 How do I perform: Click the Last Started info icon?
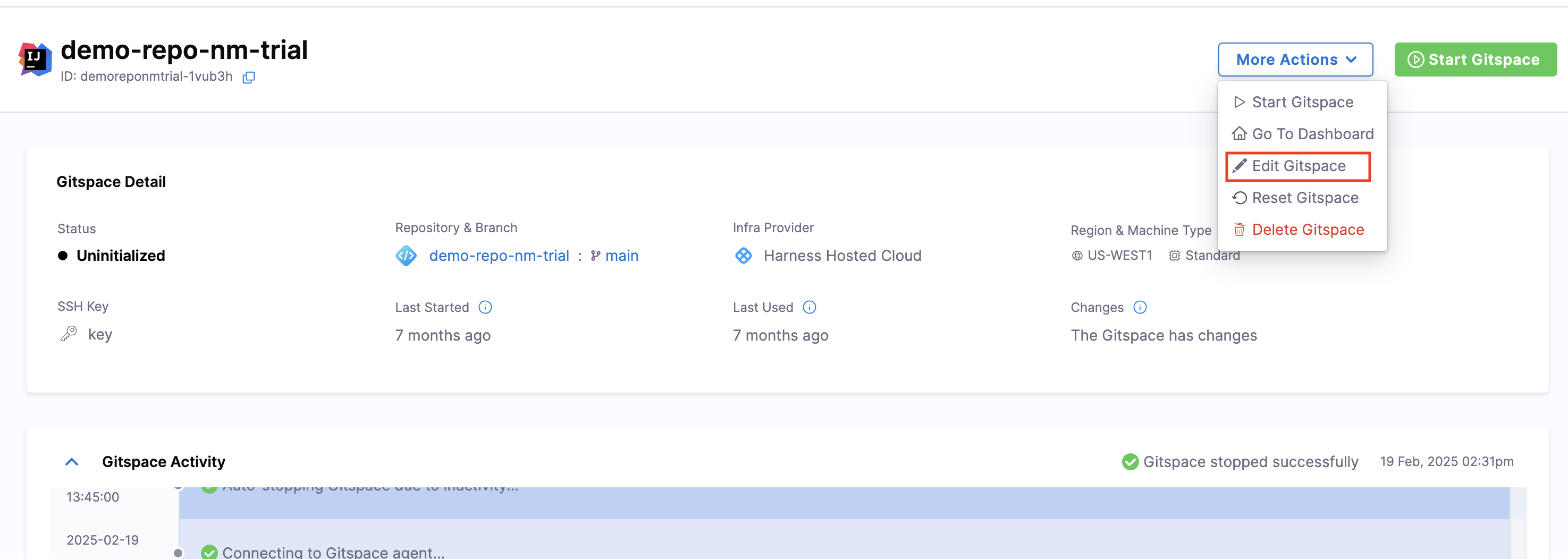click(x=485, y=307)
